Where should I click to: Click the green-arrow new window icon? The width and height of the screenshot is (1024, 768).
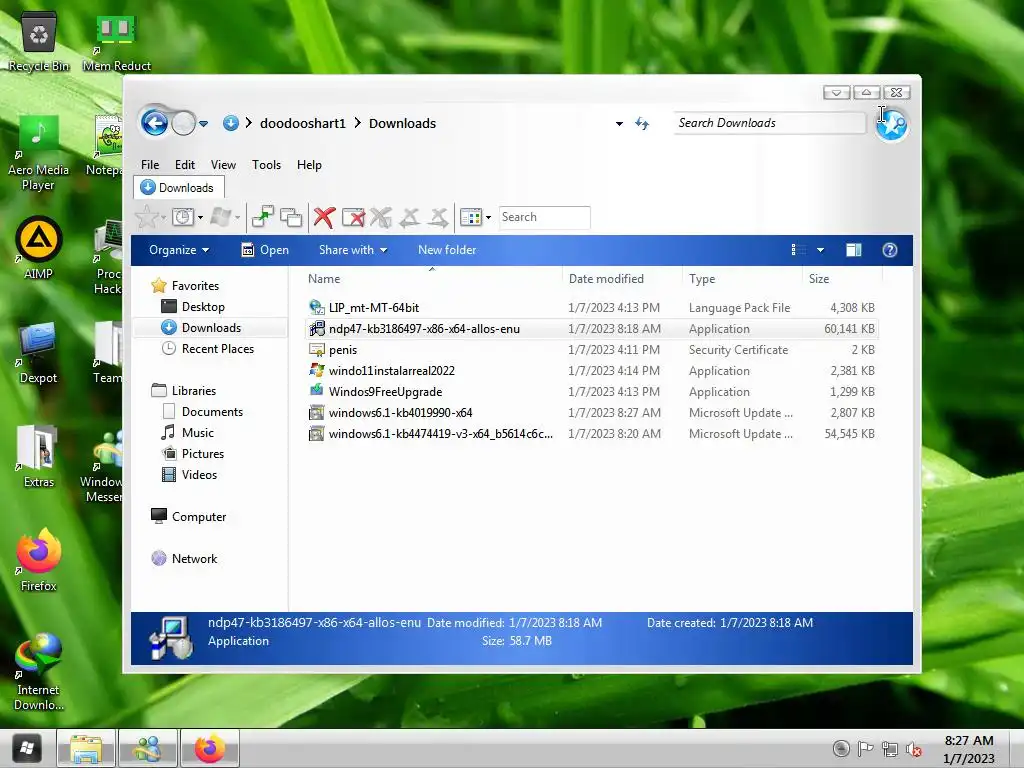click(x=263, y=217)
